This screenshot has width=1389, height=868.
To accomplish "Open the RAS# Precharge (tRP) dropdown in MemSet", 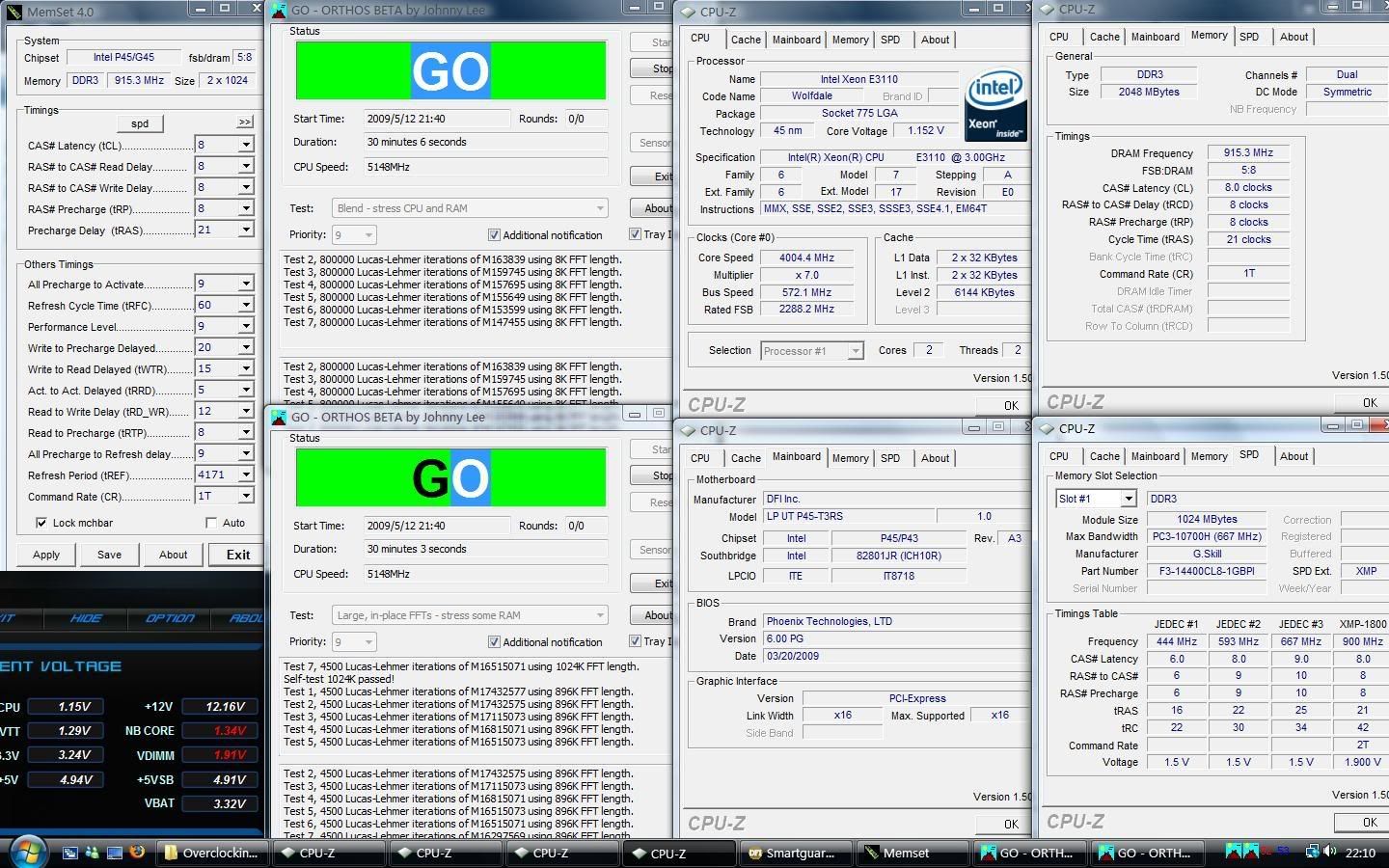I will [x=245, y=208].
